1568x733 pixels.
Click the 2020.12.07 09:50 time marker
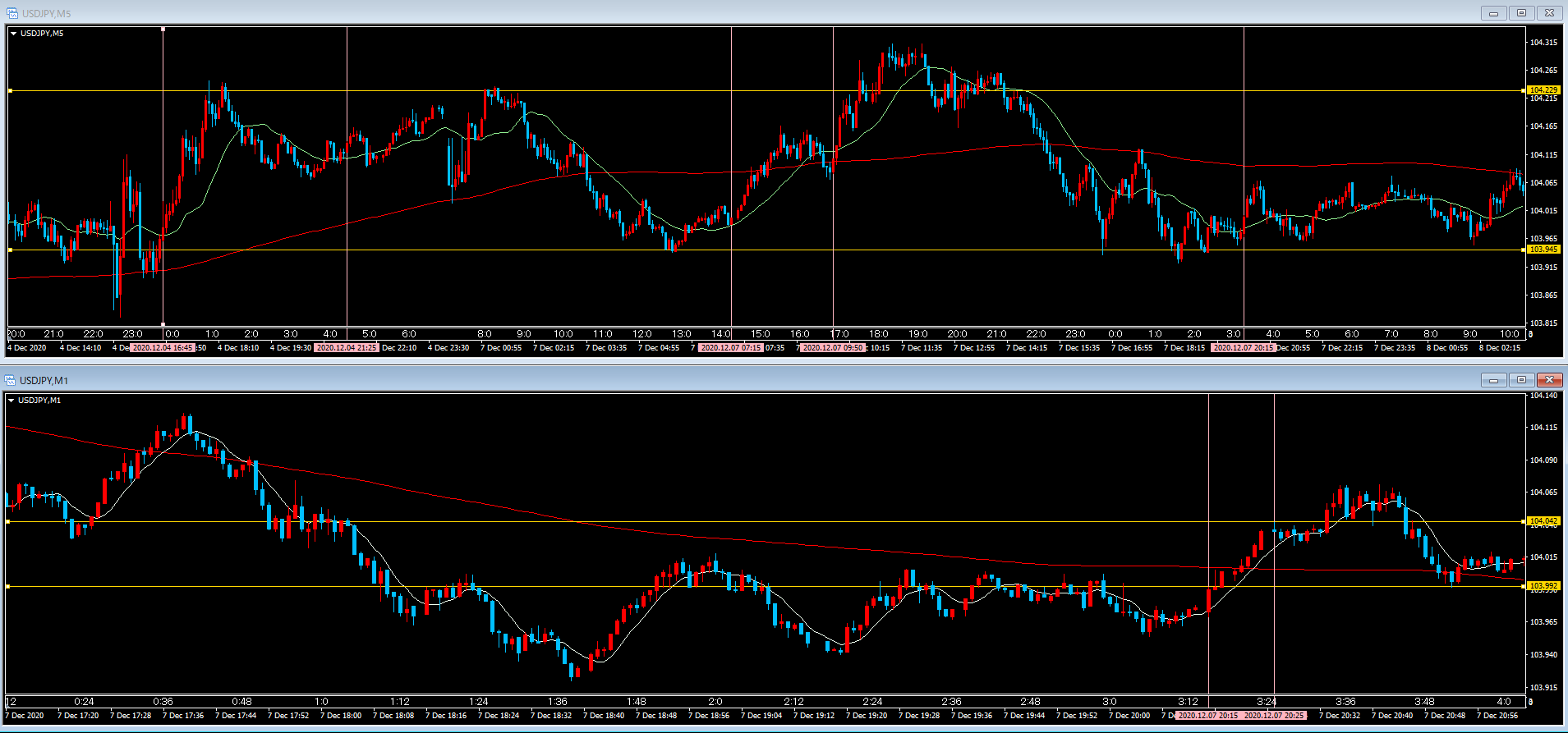pyautogui.click(x=832, y=348)
